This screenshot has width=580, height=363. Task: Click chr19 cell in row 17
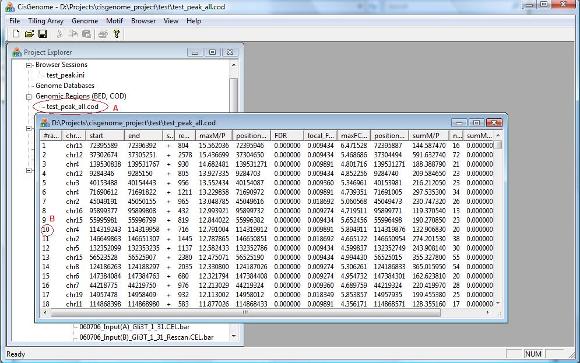(74, 295)
